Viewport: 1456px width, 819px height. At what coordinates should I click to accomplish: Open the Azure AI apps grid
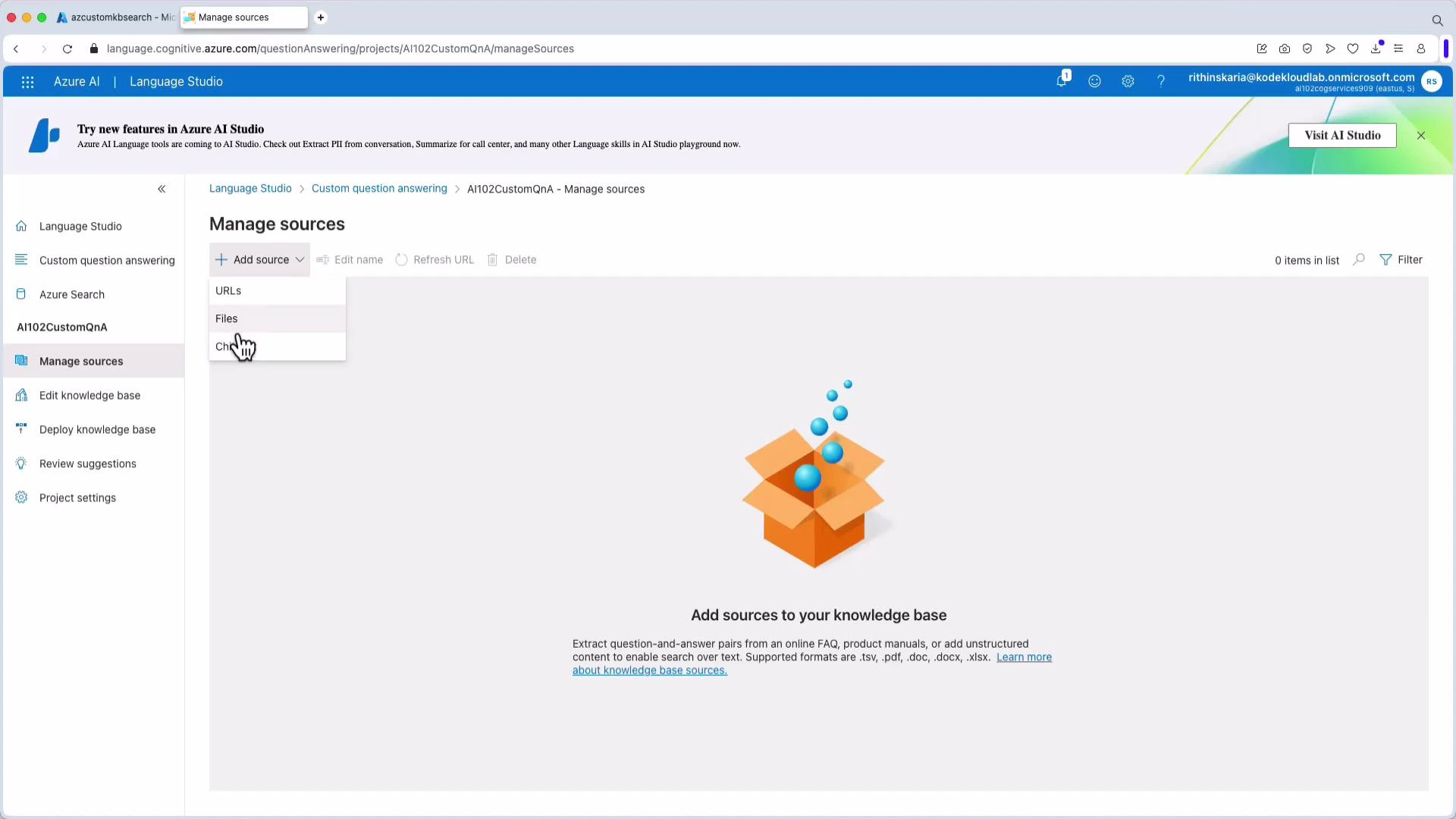click(27, 82)
